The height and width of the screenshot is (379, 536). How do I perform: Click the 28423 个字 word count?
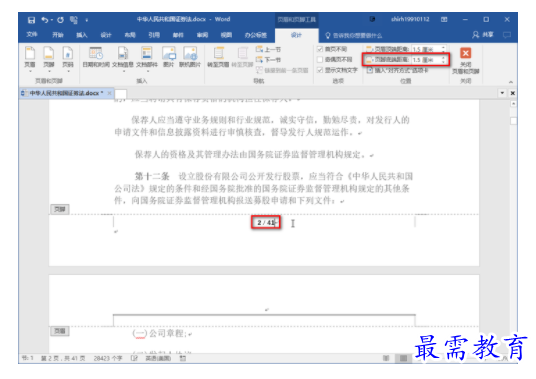point(108,358)
